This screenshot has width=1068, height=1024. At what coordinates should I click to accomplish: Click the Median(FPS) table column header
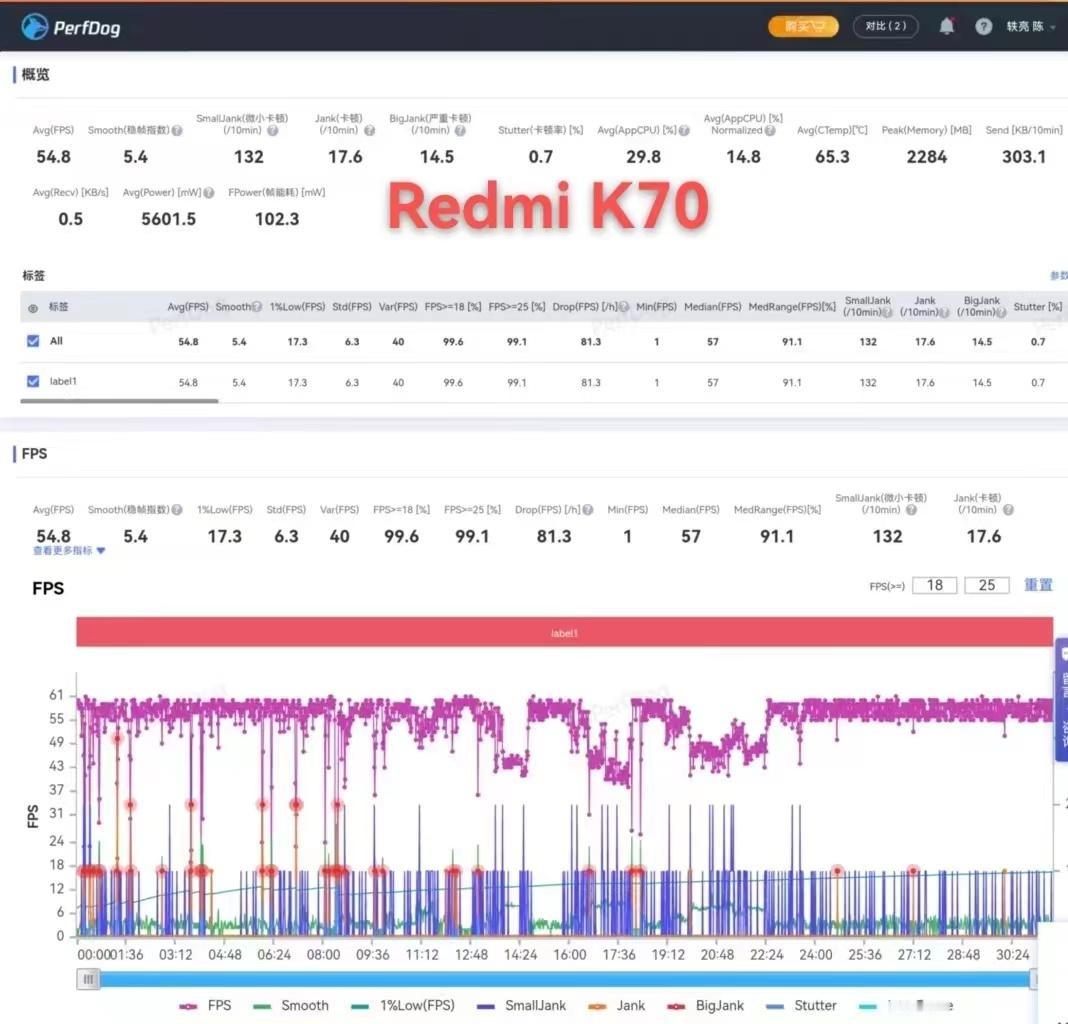point(712,307)
